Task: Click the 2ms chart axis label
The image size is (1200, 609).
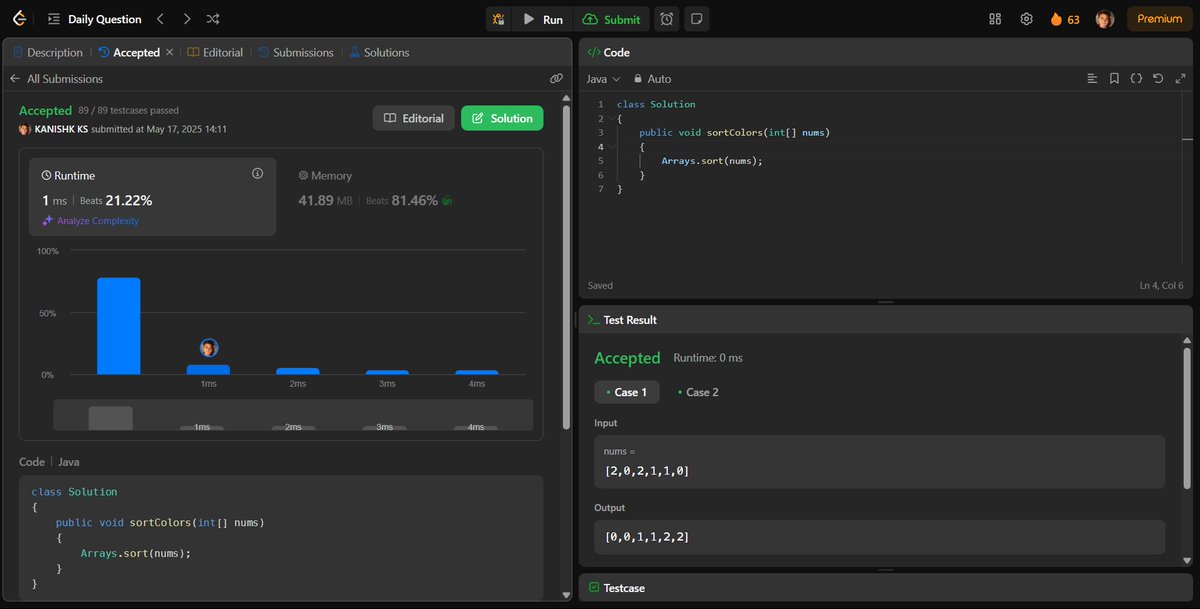Action: tap(298, 384)
